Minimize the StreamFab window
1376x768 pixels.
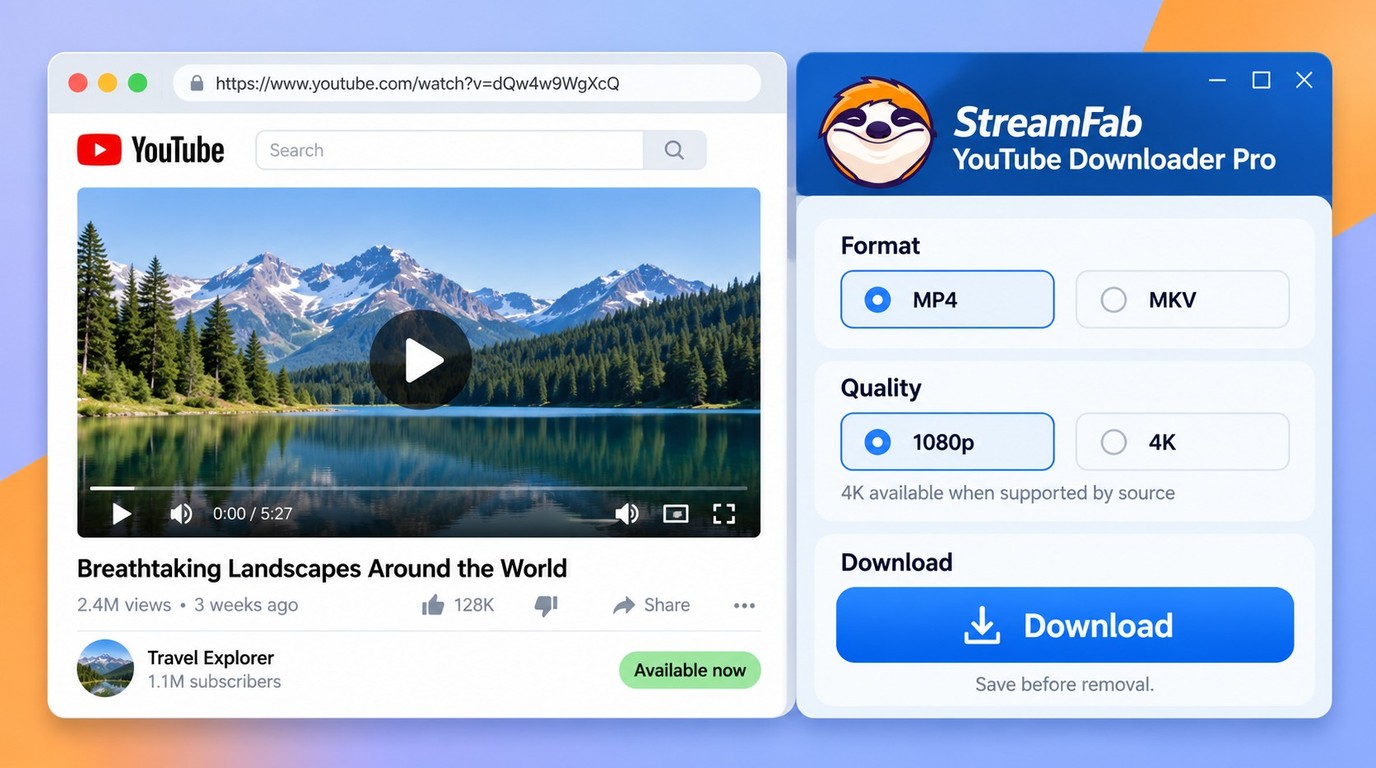(x=1217, y=80)
